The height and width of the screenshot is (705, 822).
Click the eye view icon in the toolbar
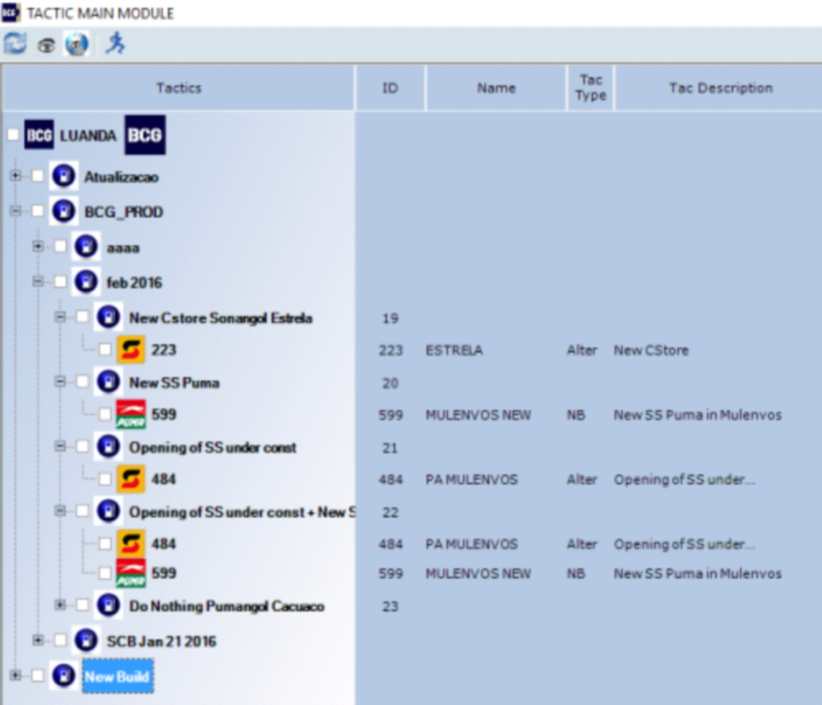[x=46, y=46]
